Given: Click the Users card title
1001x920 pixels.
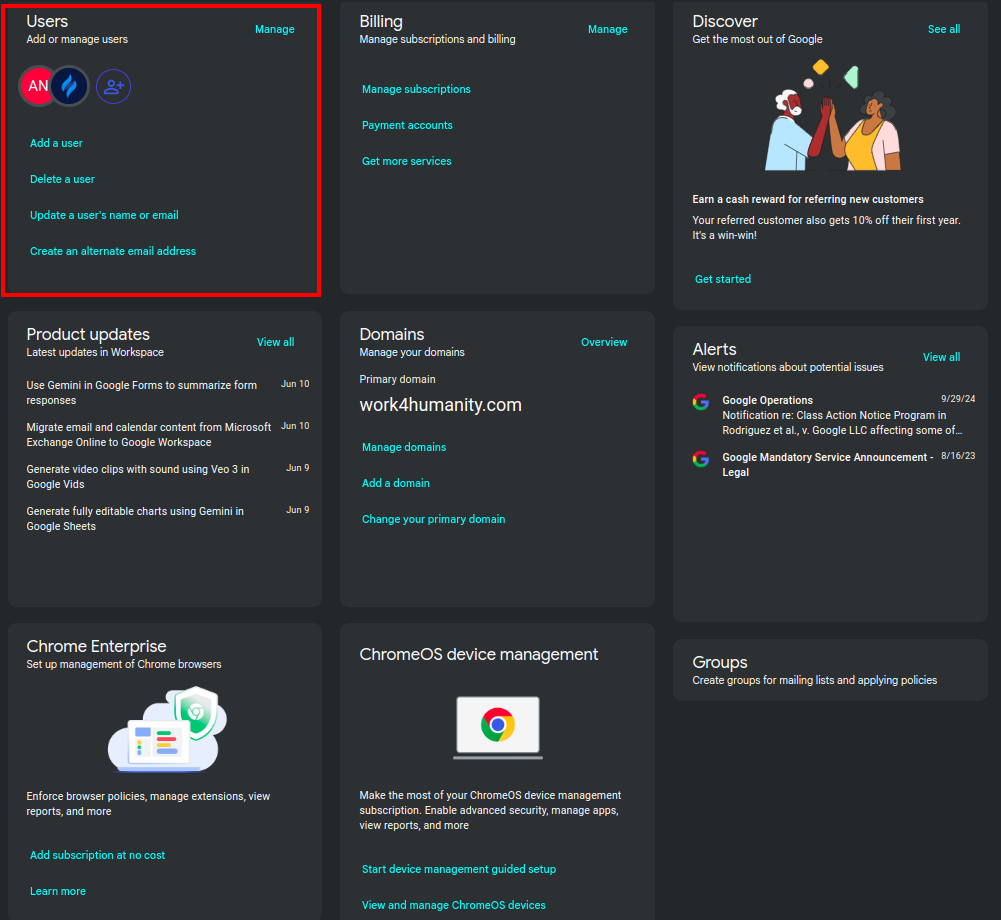Looking at the screenshot, I should pos(47,21).
